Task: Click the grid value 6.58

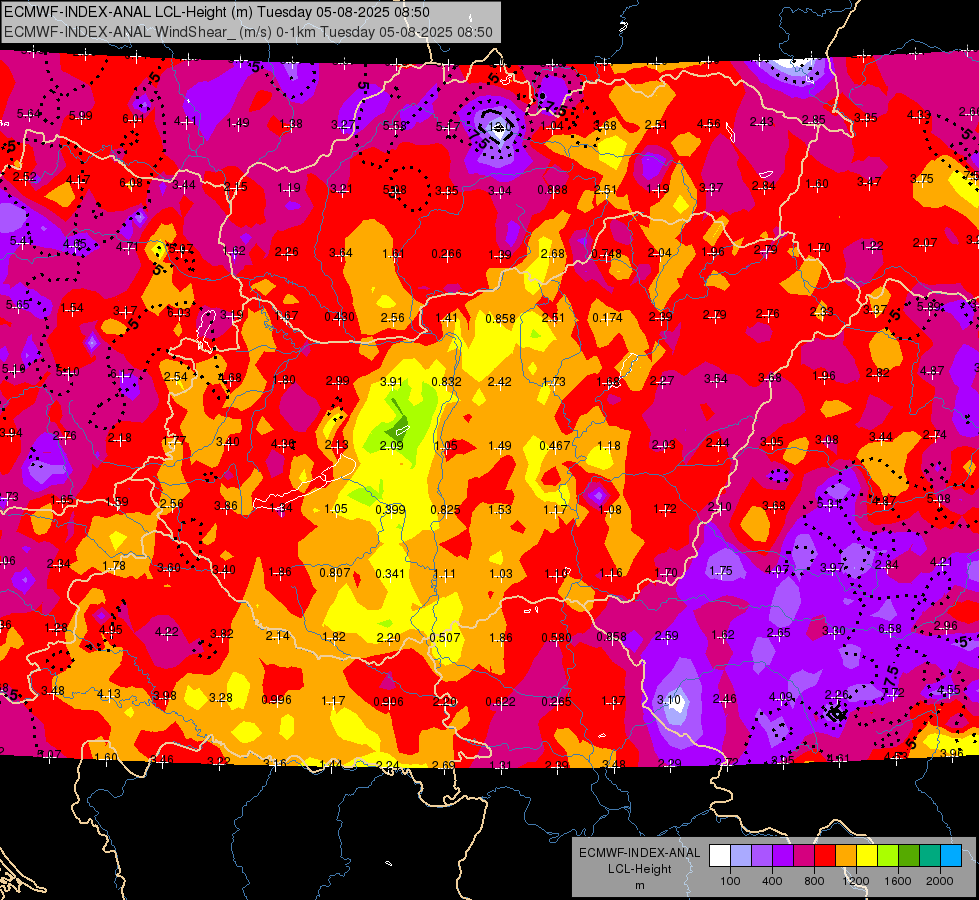Action: (x=890, y=629)
